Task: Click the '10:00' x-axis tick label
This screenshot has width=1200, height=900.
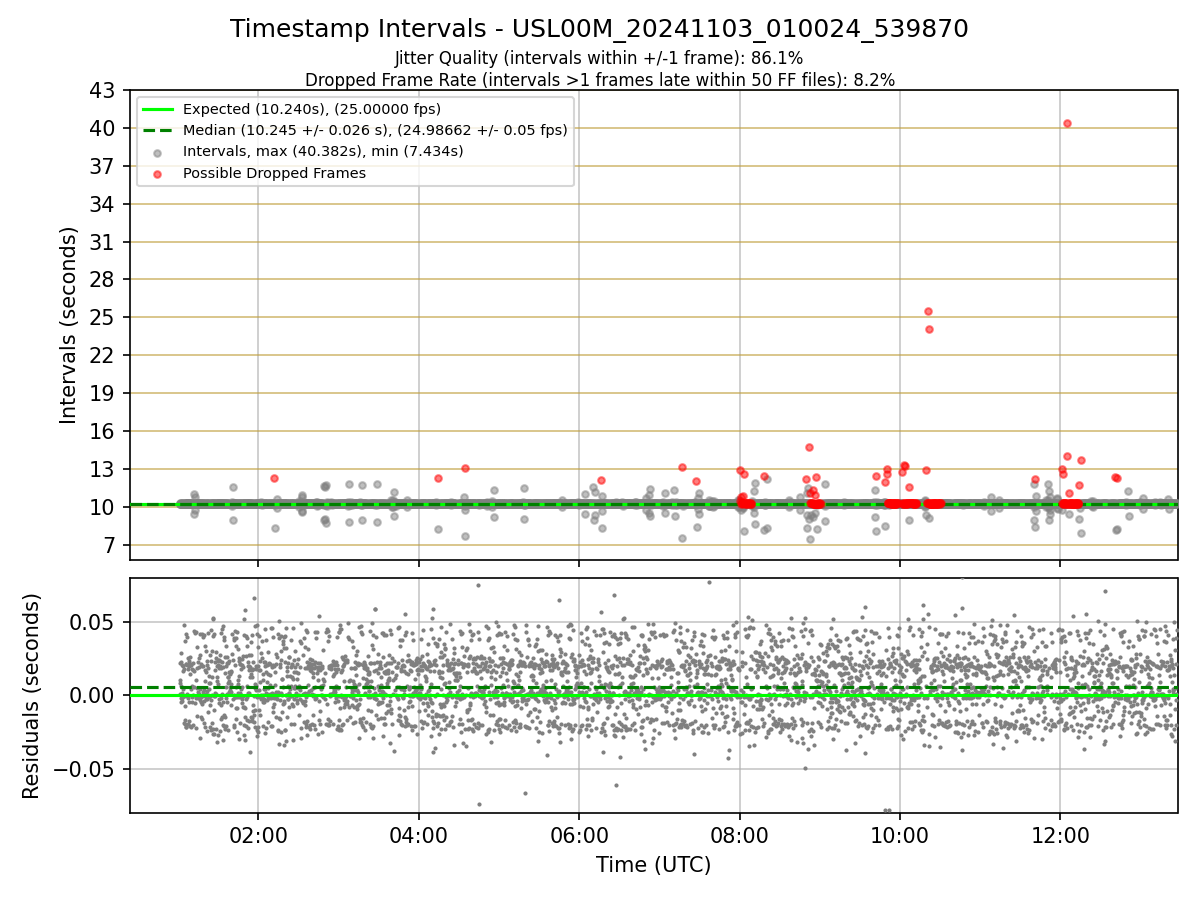Action: [900, 836]
